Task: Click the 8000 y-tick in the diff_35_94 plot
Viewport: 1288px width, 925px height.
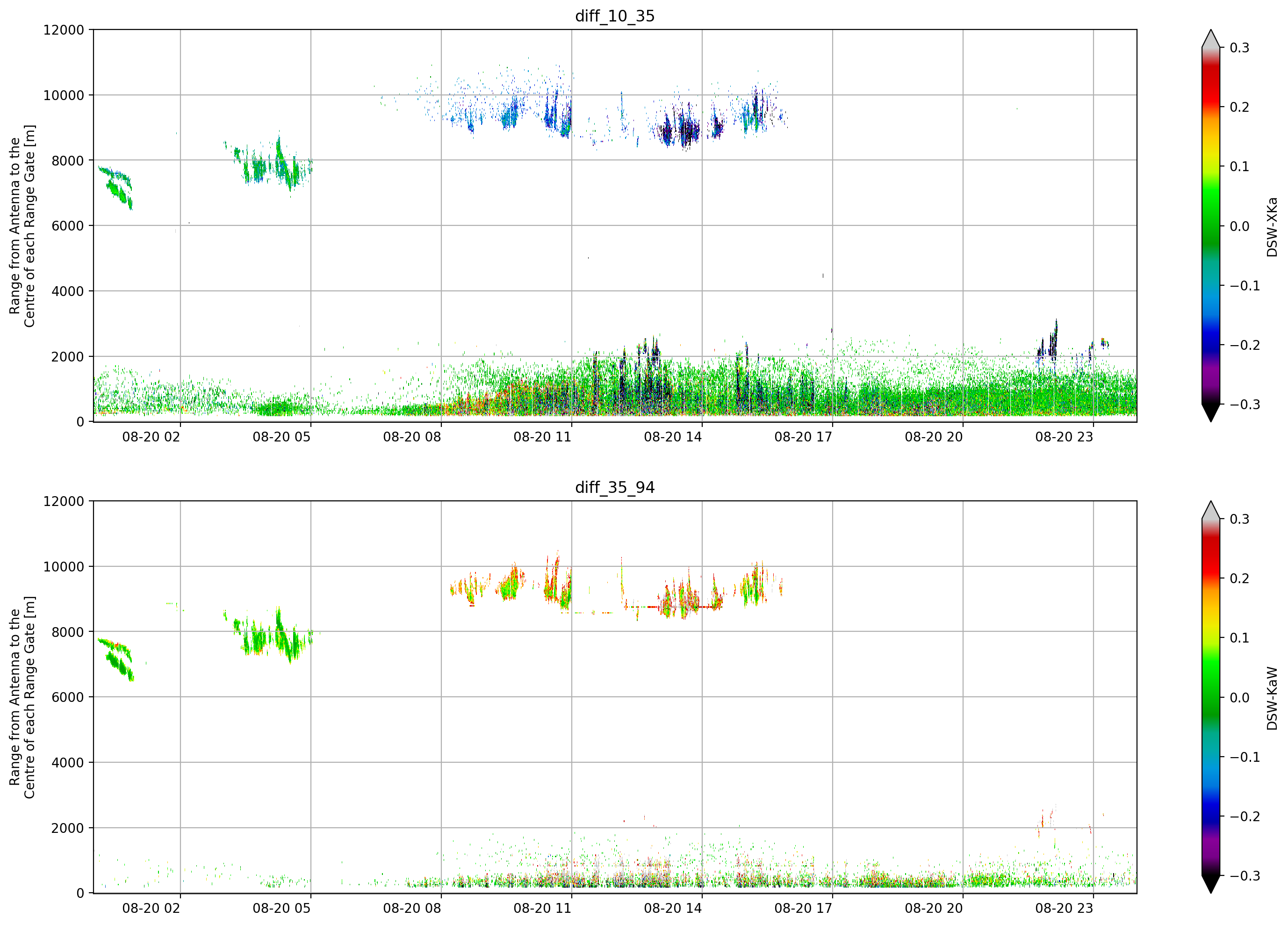Action: [x=68, y=632]
